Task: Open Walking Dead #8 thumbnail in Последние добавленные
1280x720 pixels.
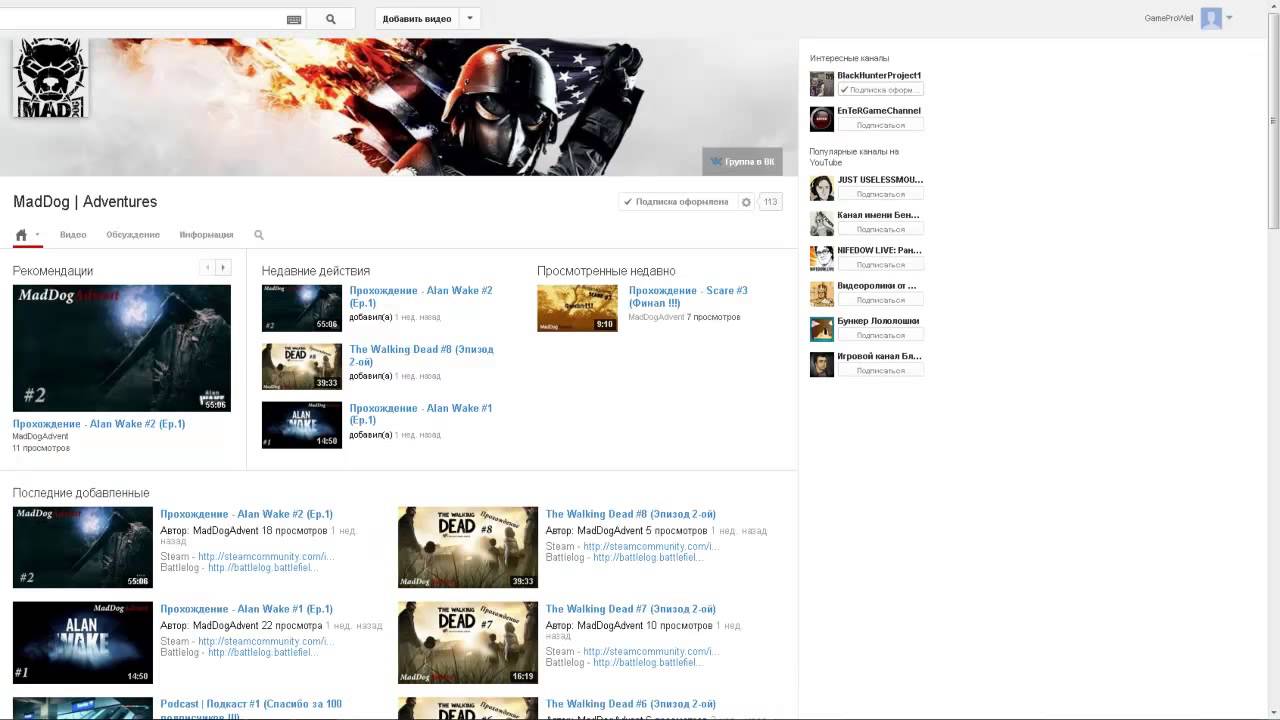Action: (x=468, y=547)
